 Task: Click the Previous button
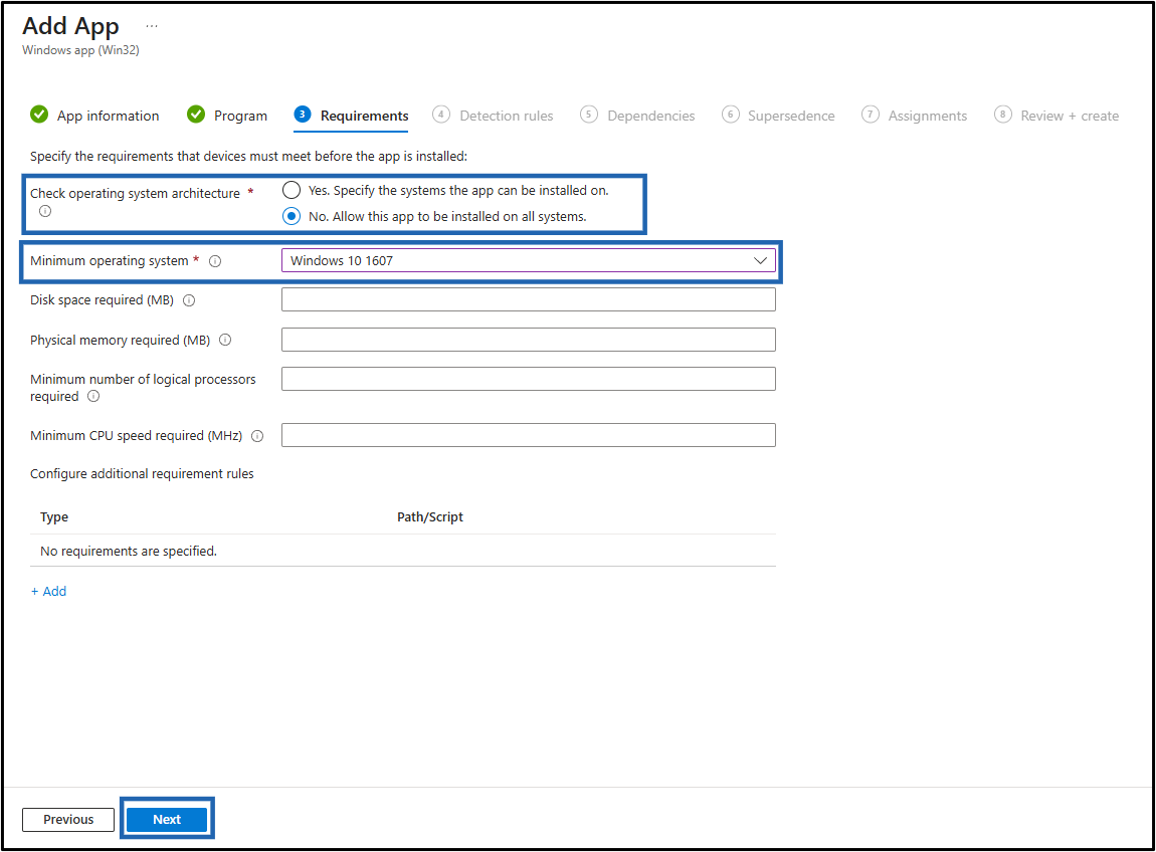pyautogui.click(x=68, y=819)
